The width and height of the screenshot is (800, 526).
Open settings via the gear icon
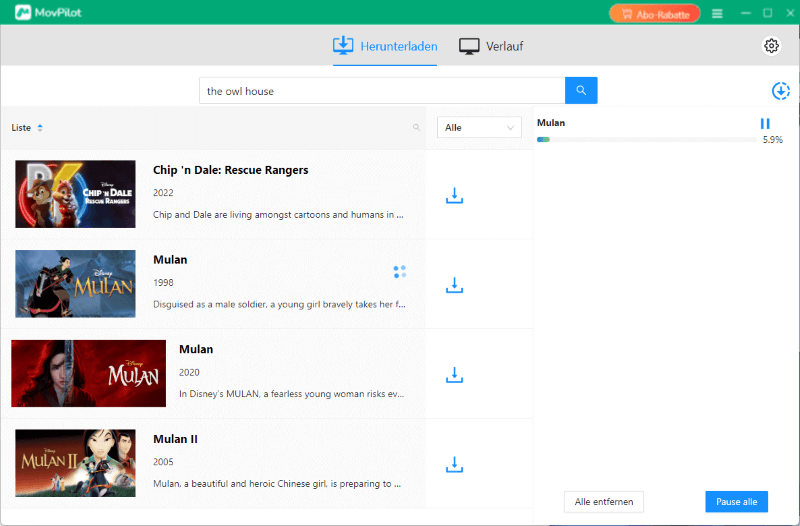[x=771, y=46]
